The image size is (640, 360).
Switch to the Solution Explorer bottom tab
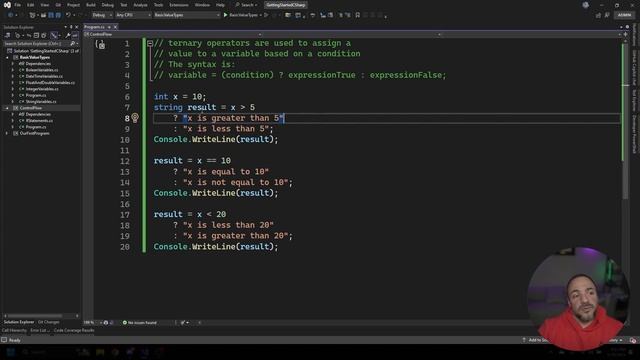[19, 322]
